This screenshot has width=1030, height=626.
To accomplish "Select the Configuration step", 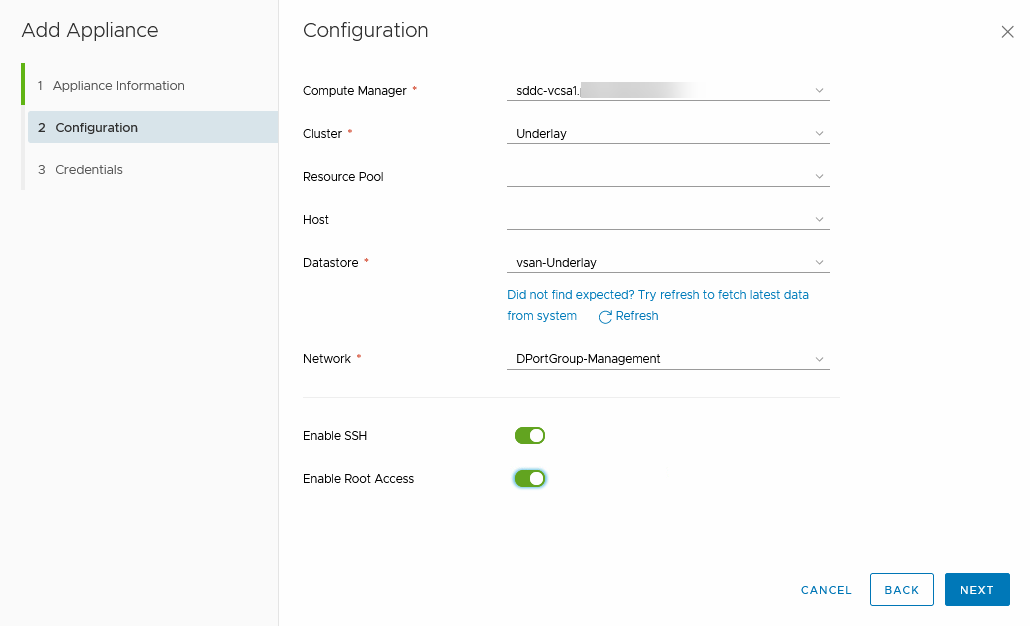I will coord(96,128).
